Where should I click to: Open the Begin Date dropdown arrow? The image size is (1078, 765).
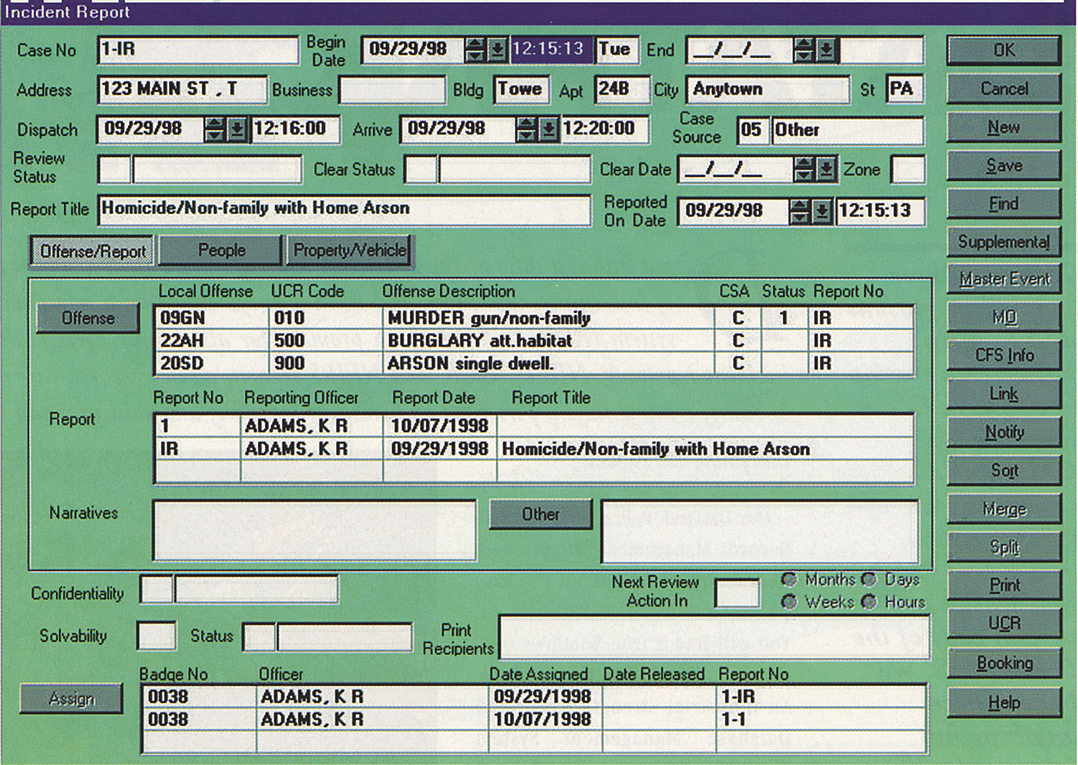pyautogui.click(x=498, y=50)
